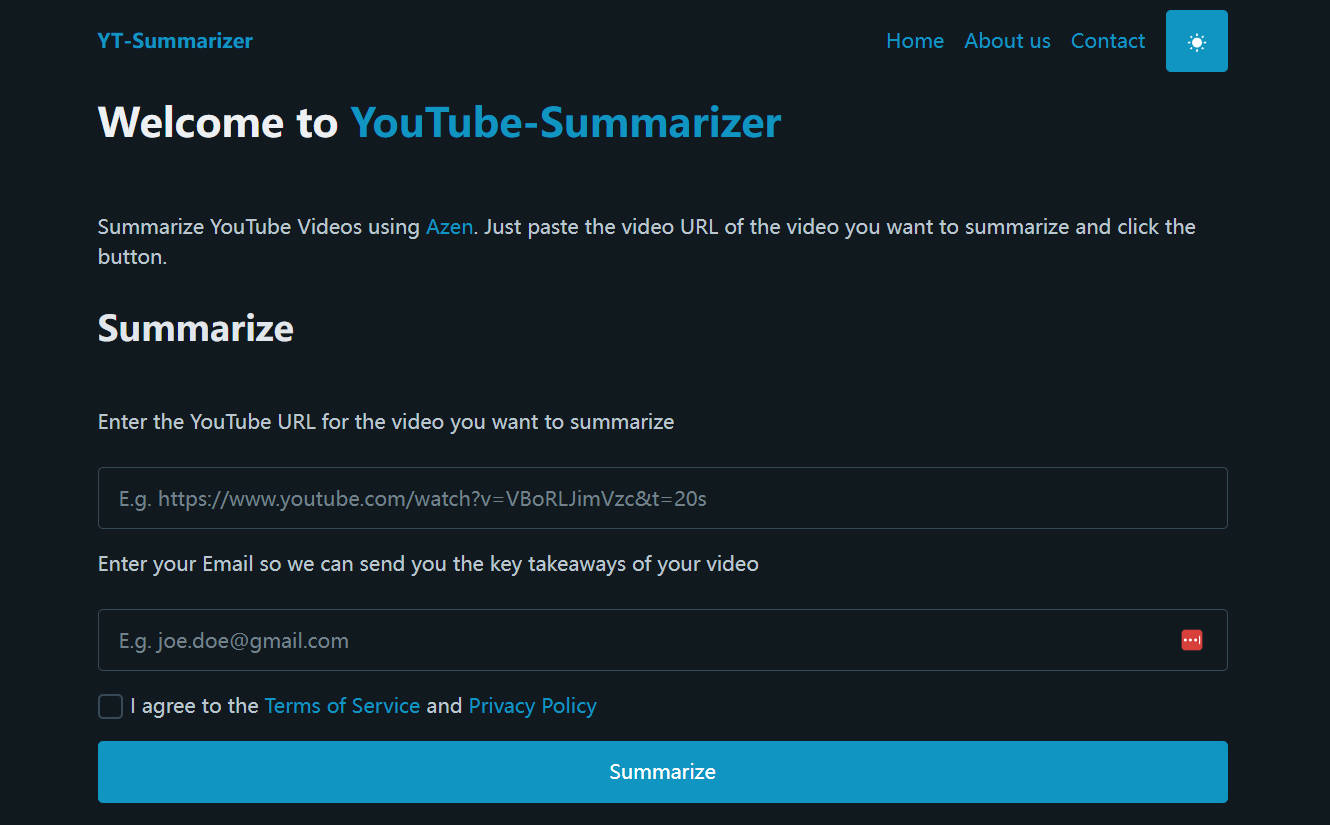The height and width of the screenshot is (825, 1330).
Task: Click the Summarize section heading
Action: [195, 327]
